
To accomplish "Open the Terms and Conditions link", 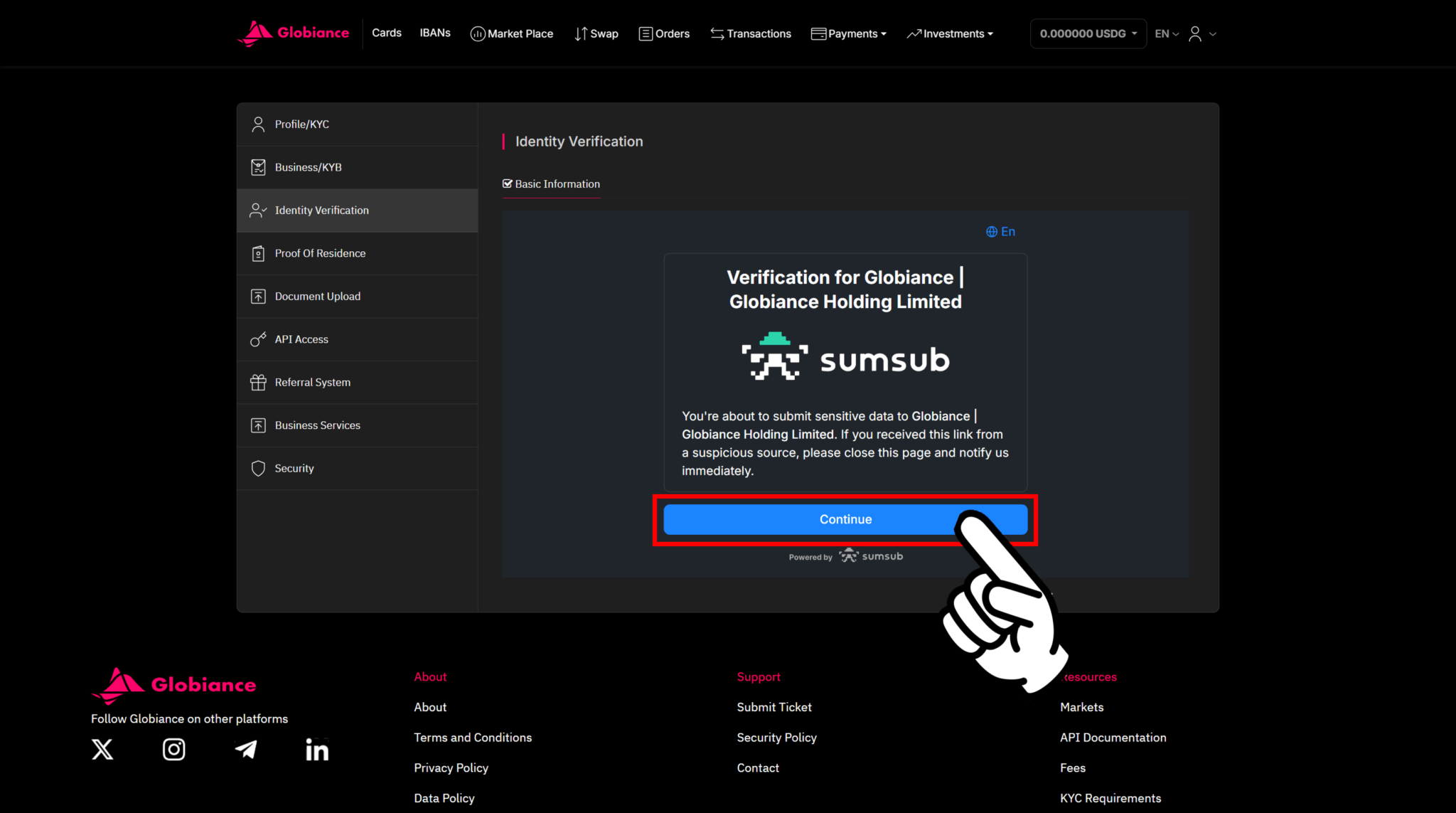I will point(473,738).
